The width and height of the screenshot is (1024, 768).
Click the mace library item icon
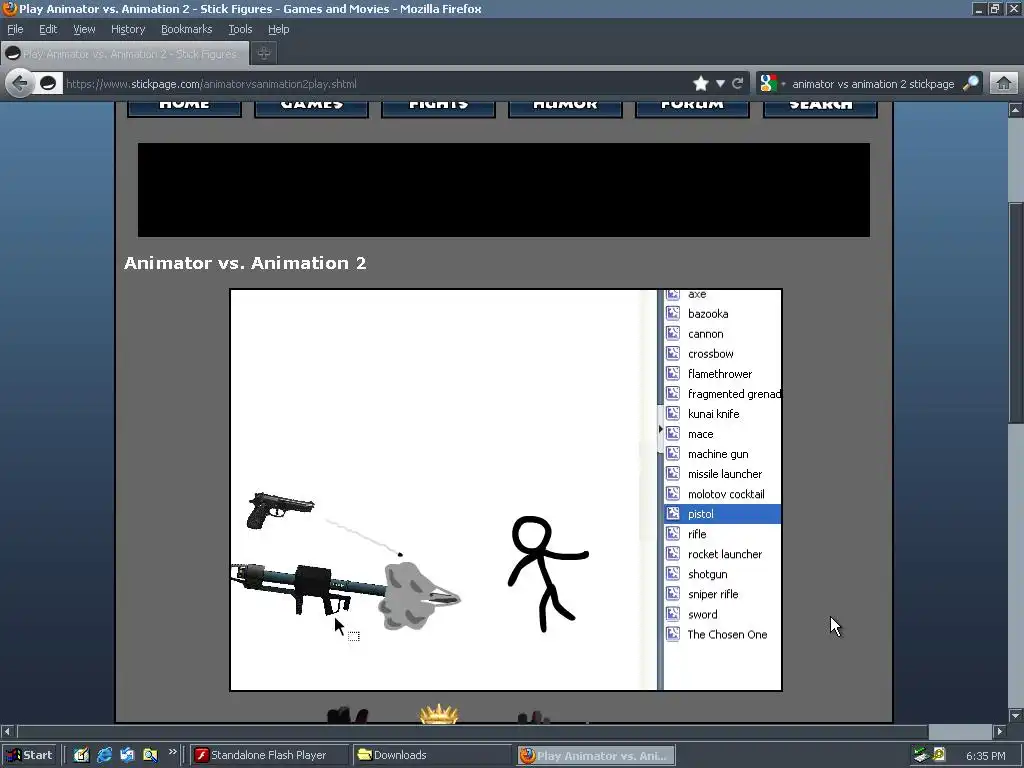point(673,434)
